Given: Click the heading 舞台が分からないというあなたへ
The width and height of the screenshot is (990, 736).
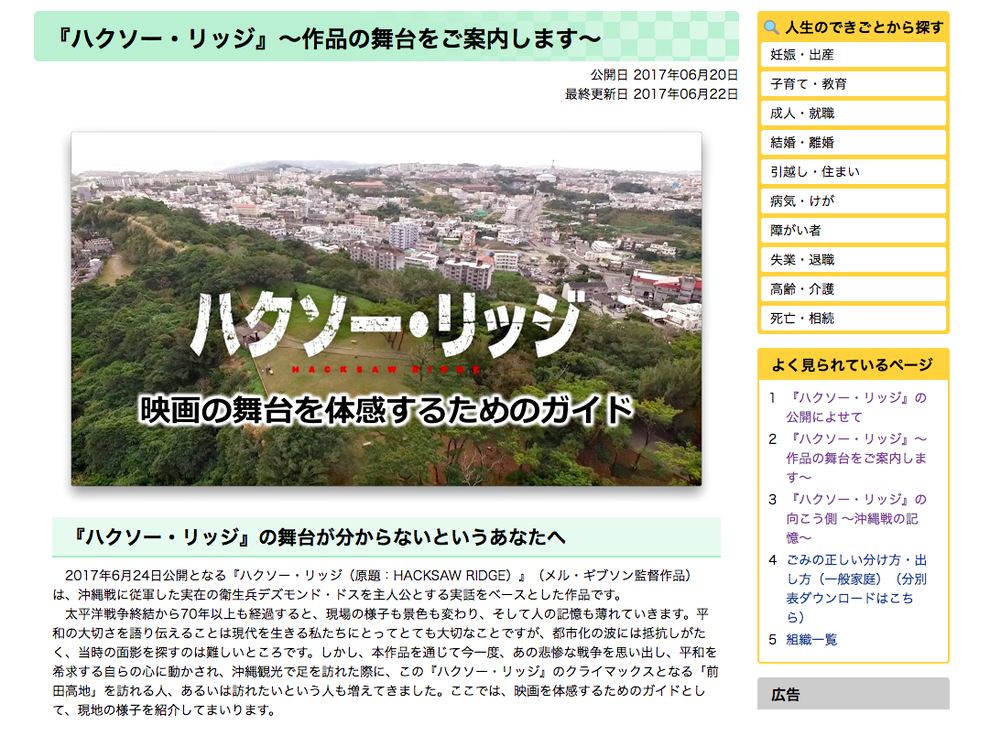Looking at the screenshot, I should [x=318, y=537].
